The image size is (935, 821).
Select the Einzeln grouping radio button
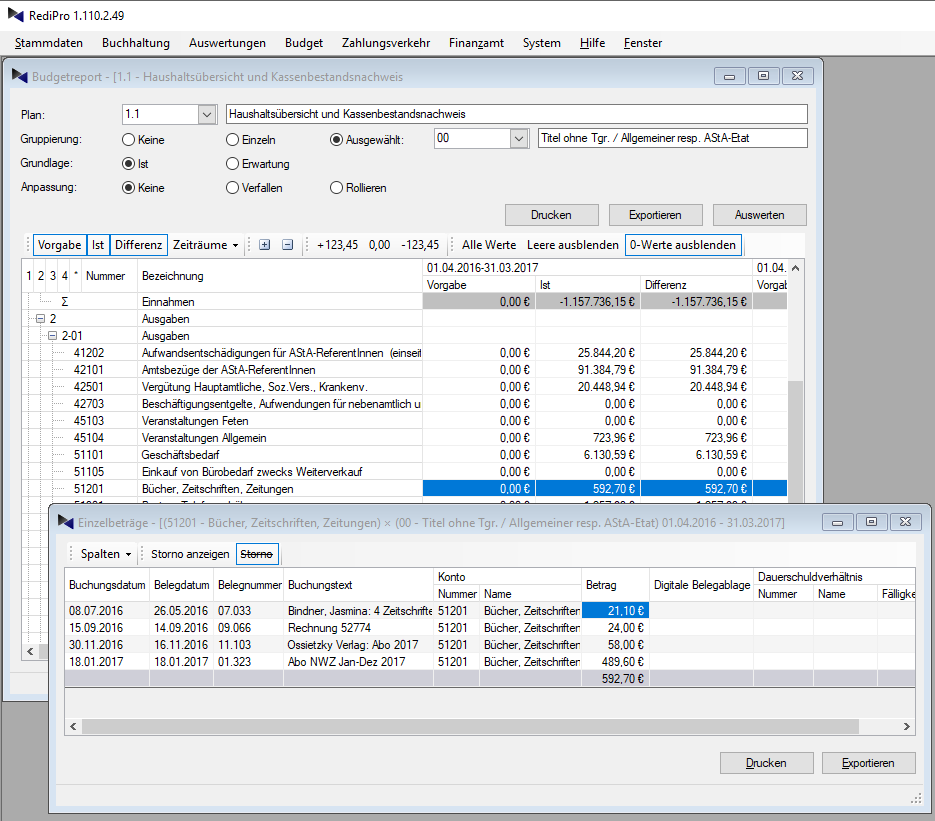click(233, 140)
